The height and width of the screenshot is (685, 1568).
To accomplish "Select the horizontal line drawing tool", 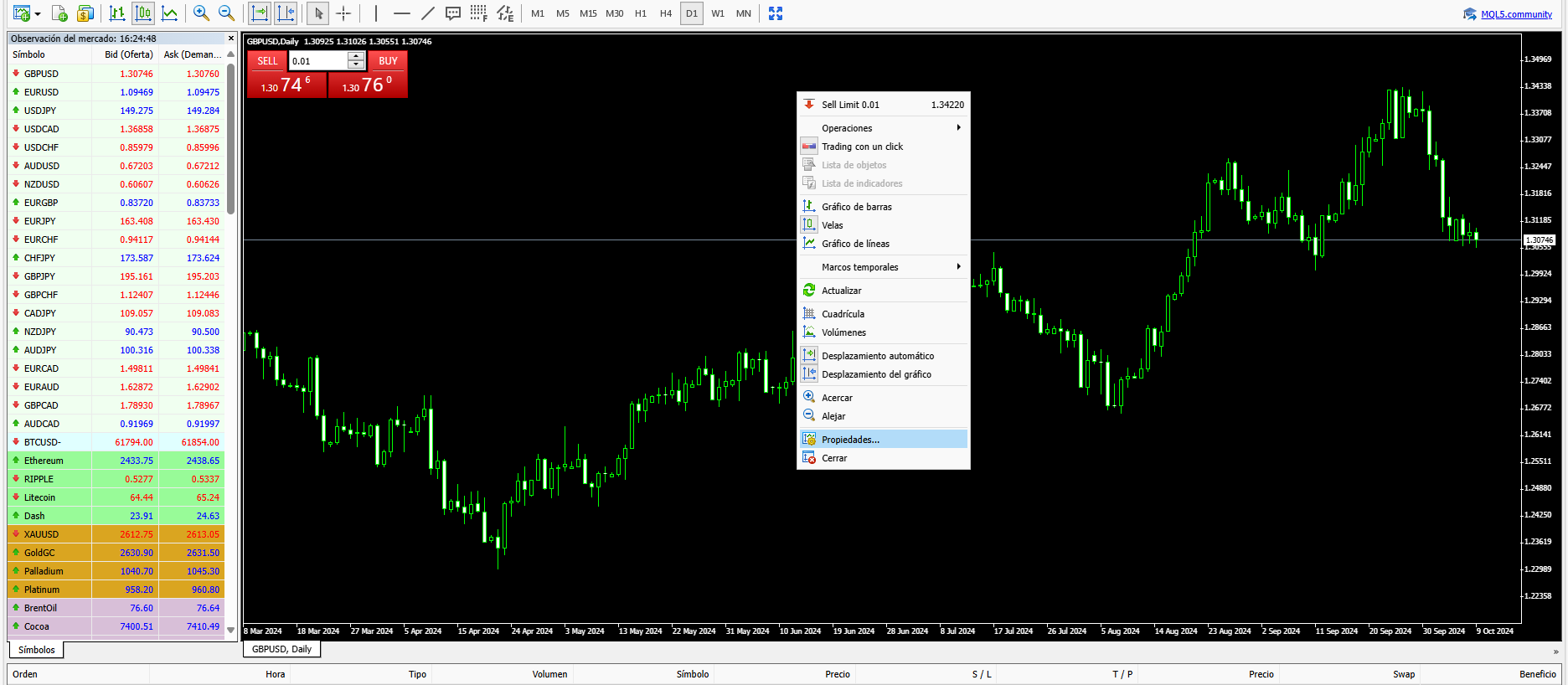I will (402, 13).
